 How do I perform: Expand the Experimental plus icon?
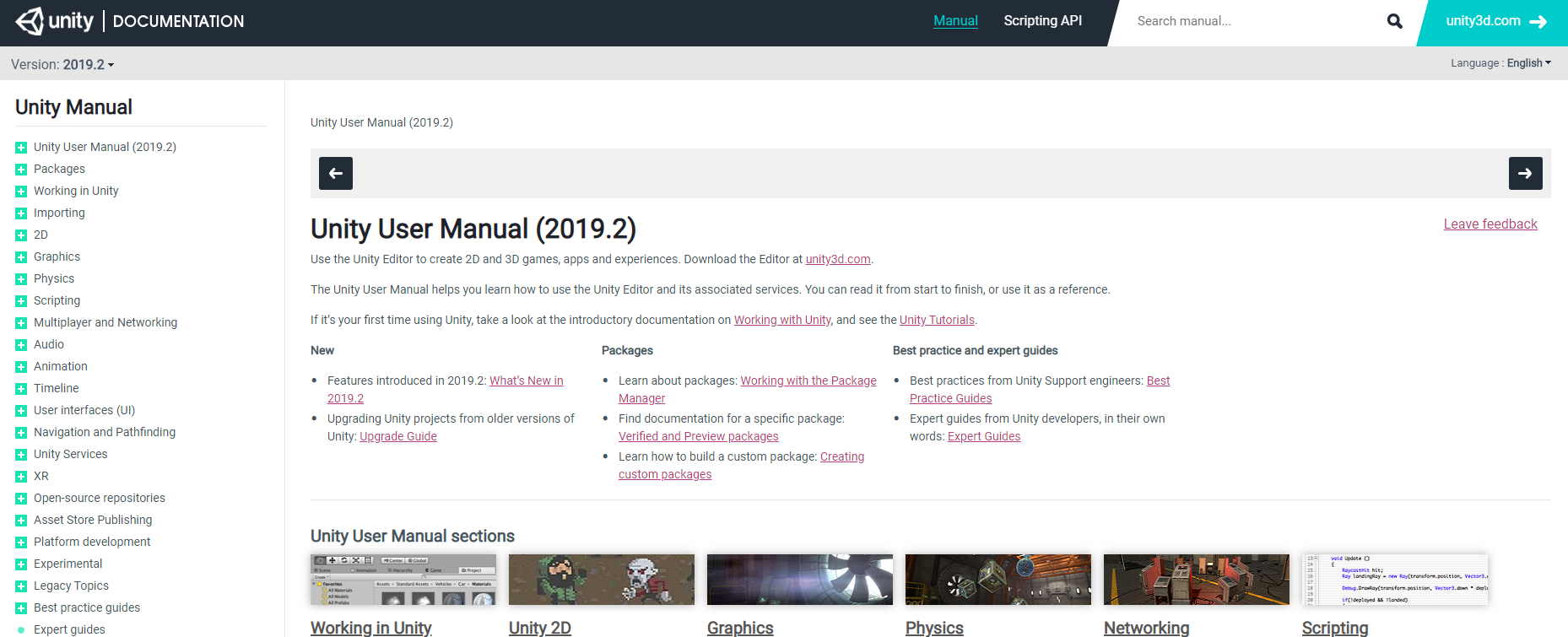(21, 564)
